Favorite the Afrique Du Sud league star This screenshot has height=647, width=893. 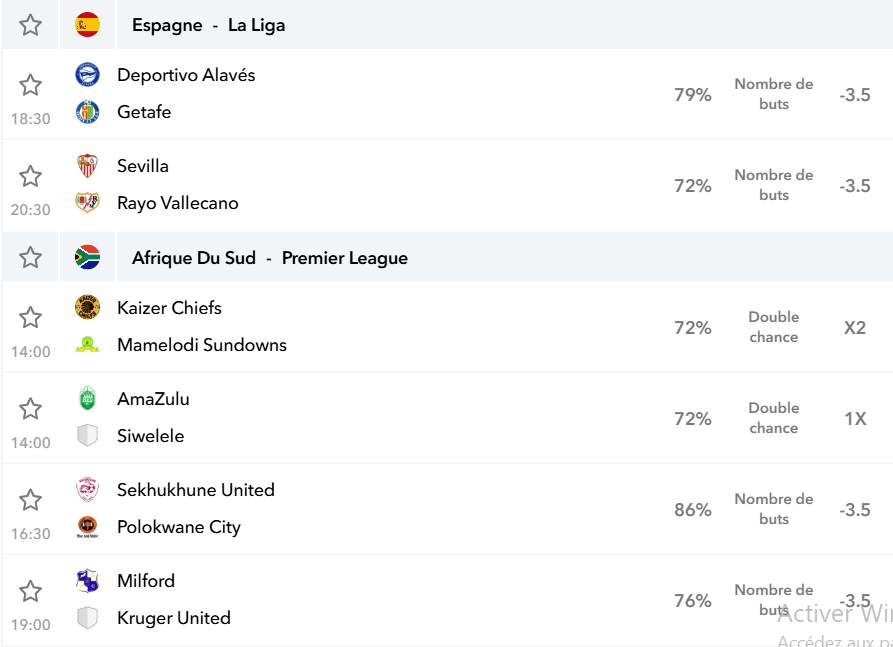click(30, 257)
